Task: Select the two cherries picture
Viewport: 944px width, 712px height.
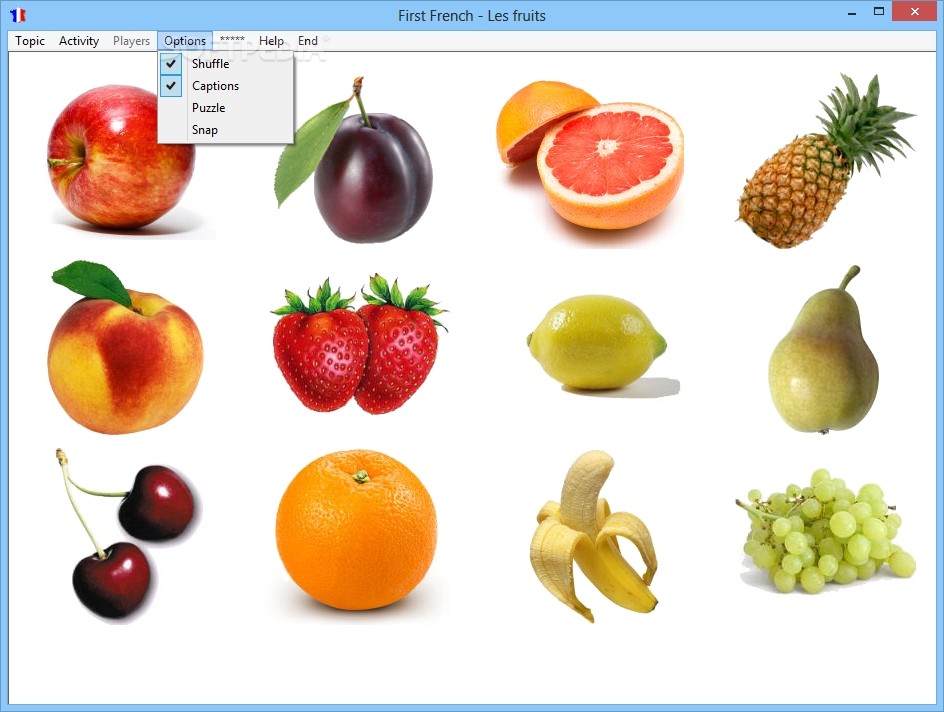Action: 127,534
